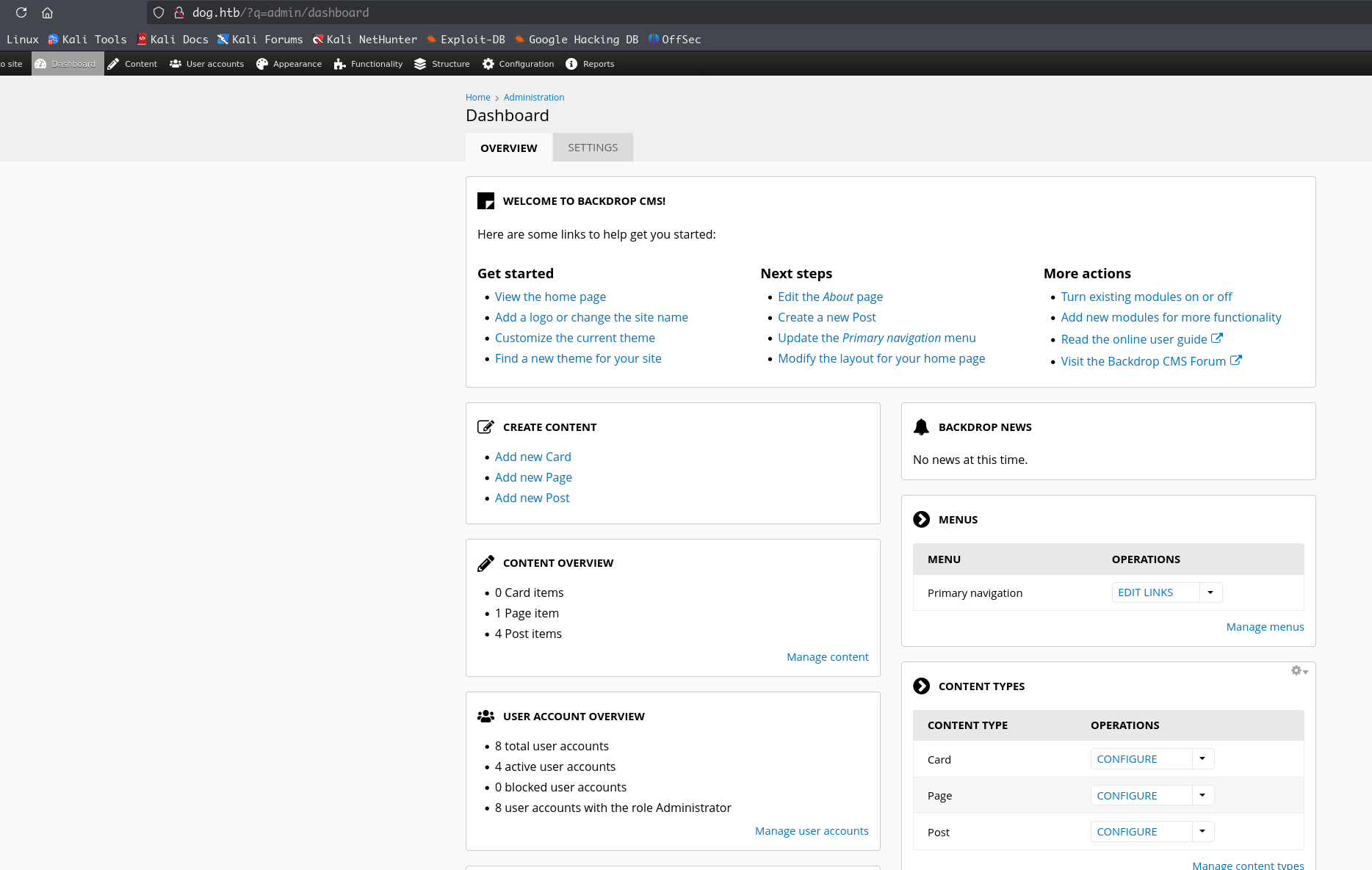Click the shield tracking protection icon

(x=159, y=12)
